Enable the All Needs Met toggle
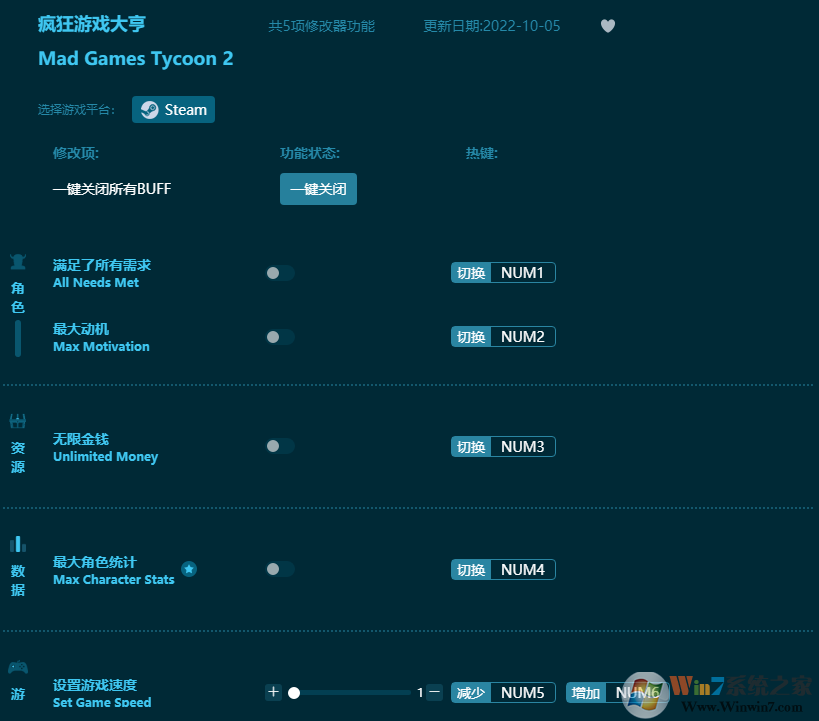Viewport: 819px width, 721px height. click(x=278, y=272)
